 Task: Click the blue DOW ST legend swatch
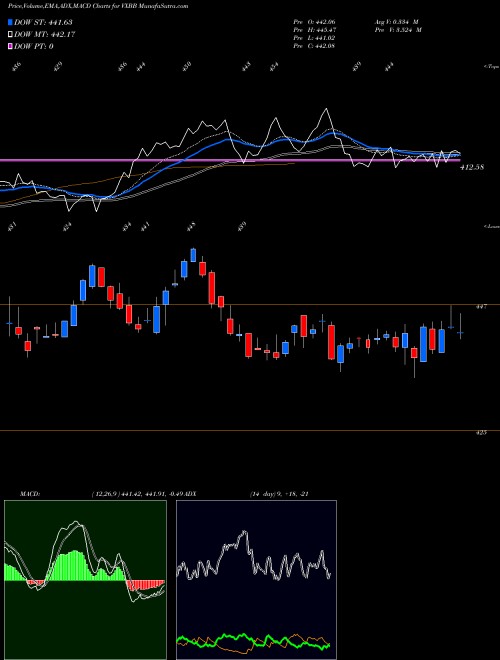coord(10,22)
